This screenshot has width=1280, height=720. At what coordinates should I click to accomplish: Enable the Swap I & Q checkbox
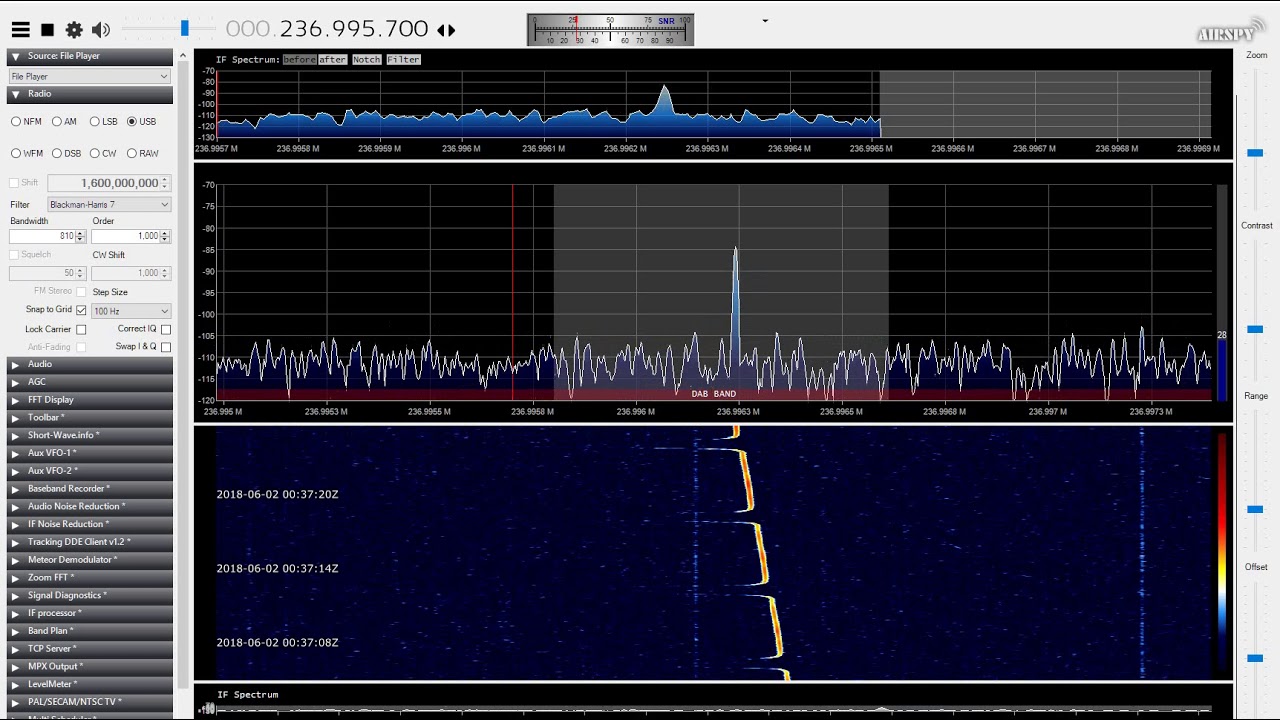point(166,347)
